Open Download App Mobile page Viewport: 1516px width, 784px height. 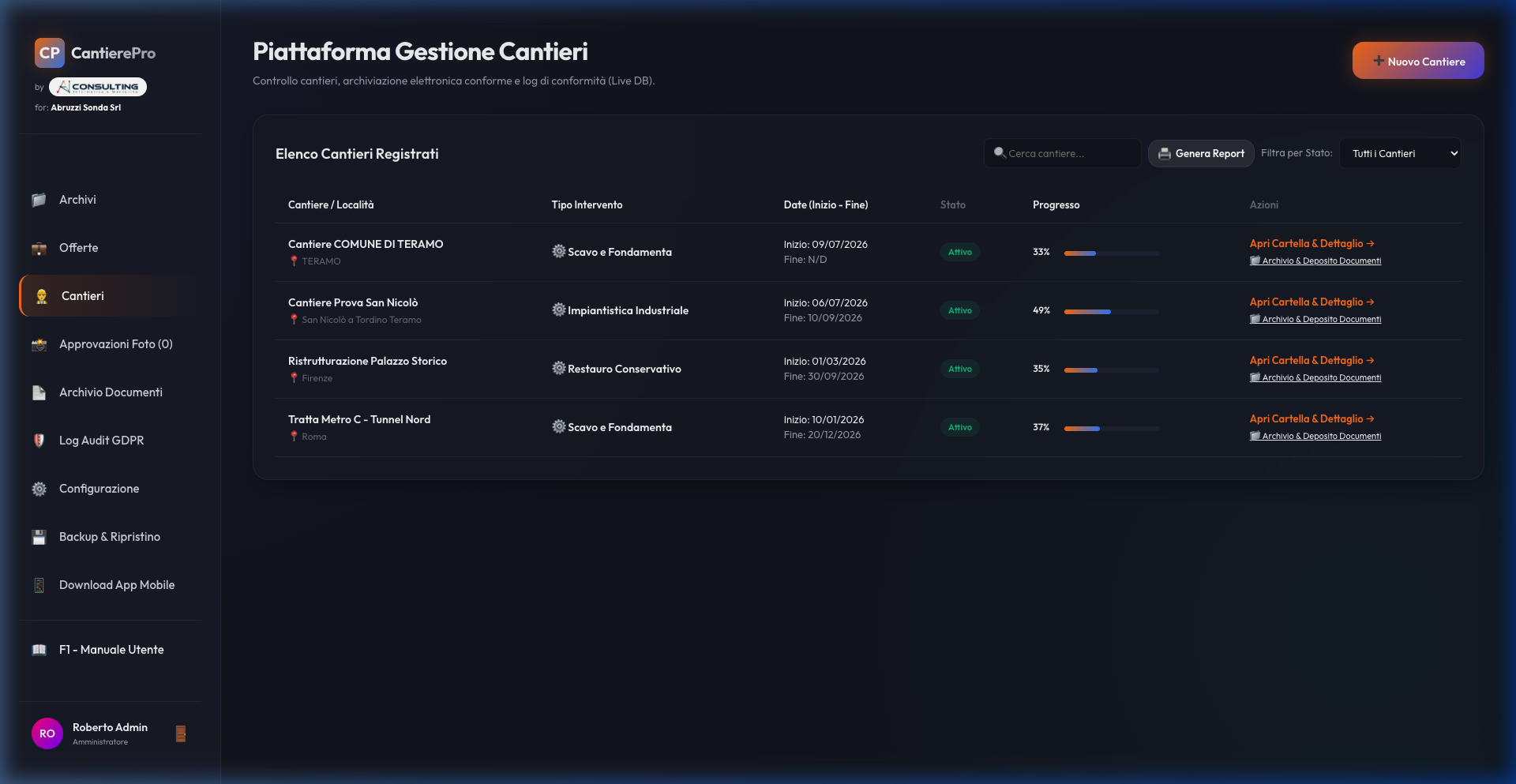(111, 585)
